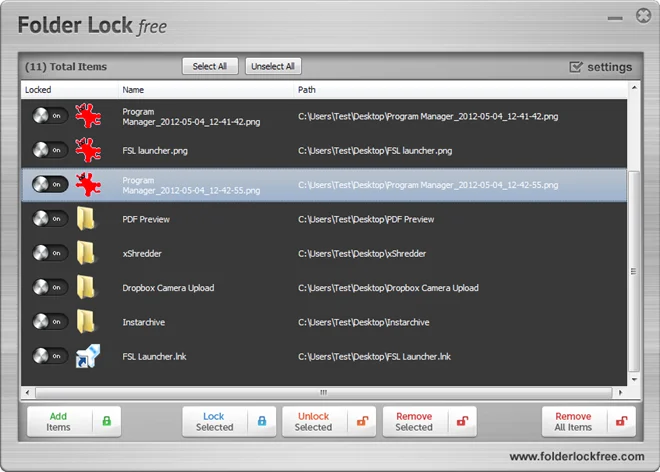Switch off the lock for Instarchive
Screen dimensions: 660x472
tap(50, 322)
